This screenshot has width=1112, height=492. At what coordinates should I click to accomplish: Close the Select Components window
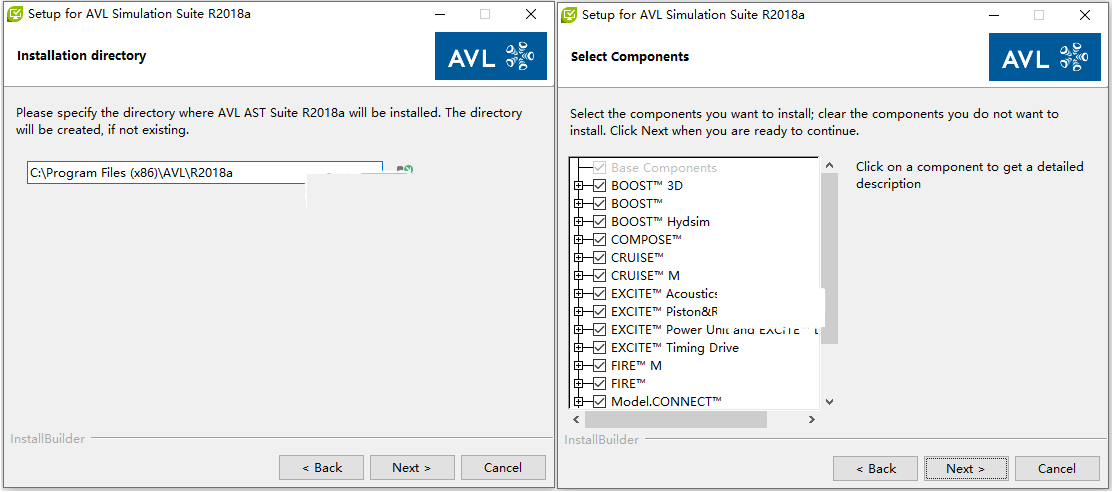pos(1085,14)
